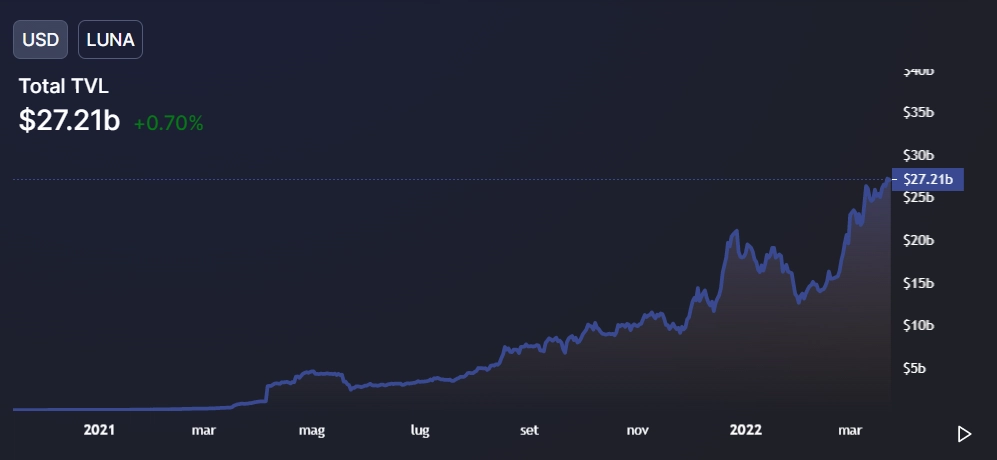Select the $5b price axis label
997x460 pixels.
coord(913,368)
